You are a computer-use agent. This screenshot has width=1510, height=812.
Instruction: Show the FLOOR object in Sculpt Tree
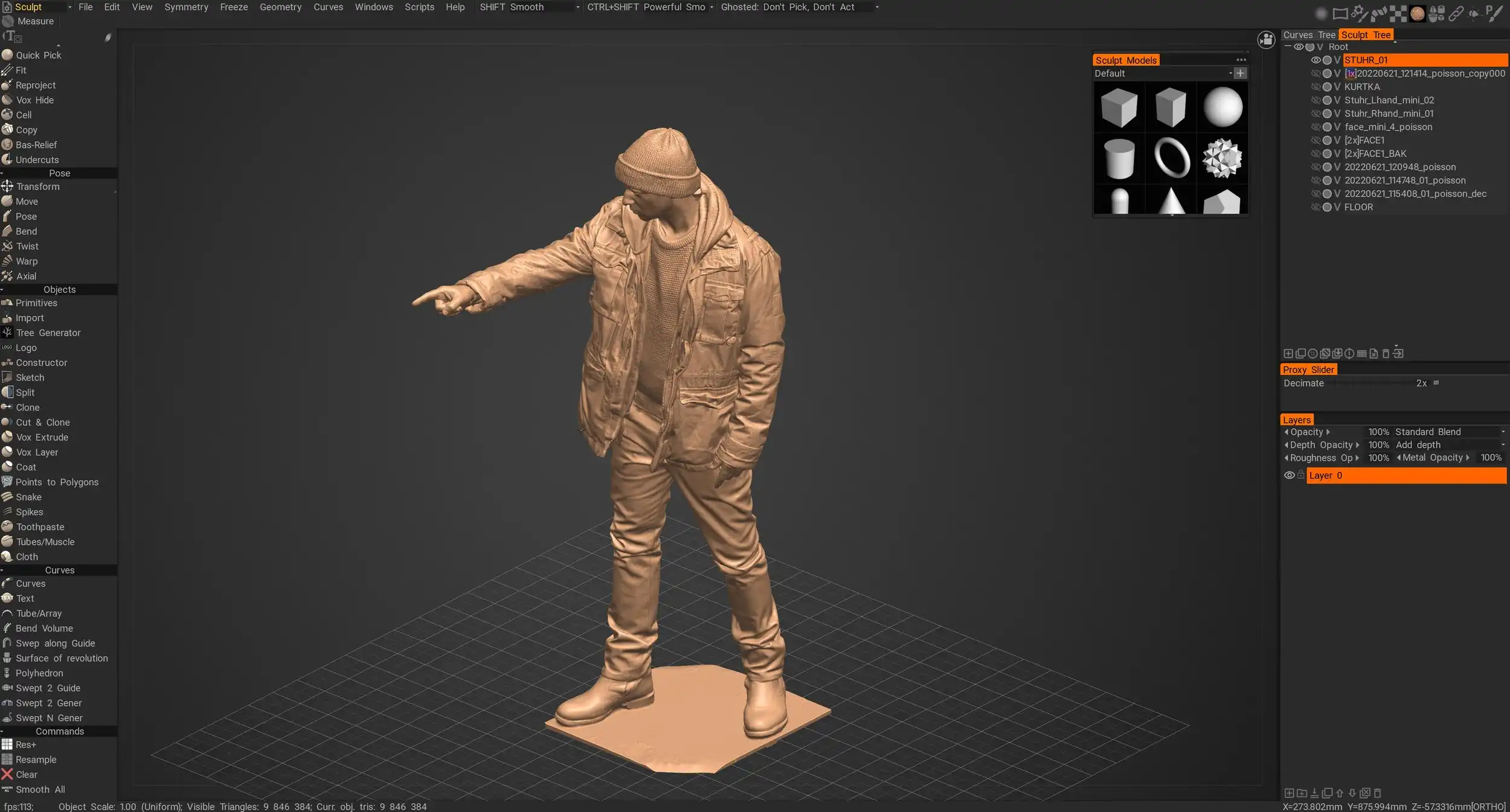(1316, 207)
